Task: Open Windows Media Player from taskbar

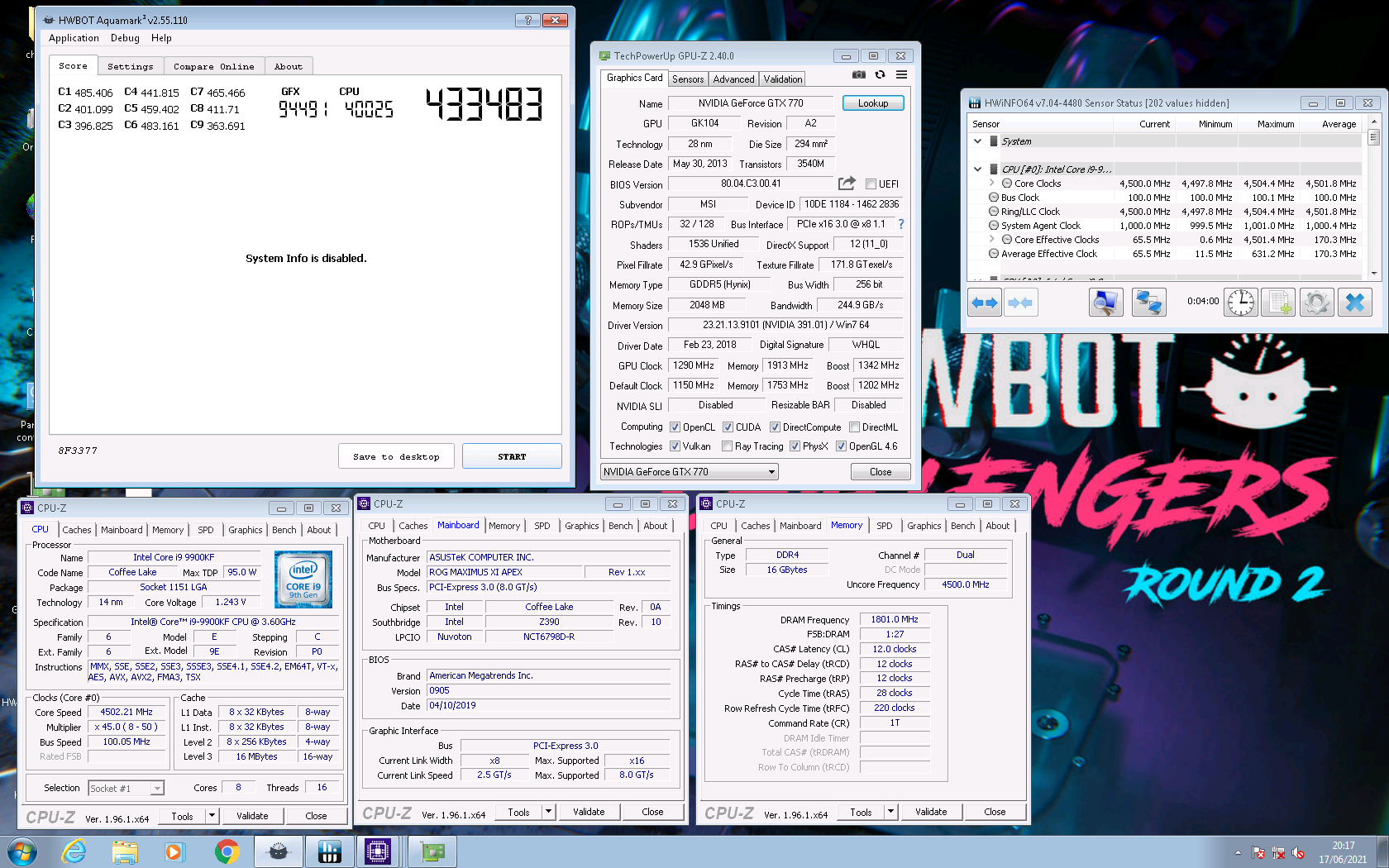Action: (x=174, y=851)
